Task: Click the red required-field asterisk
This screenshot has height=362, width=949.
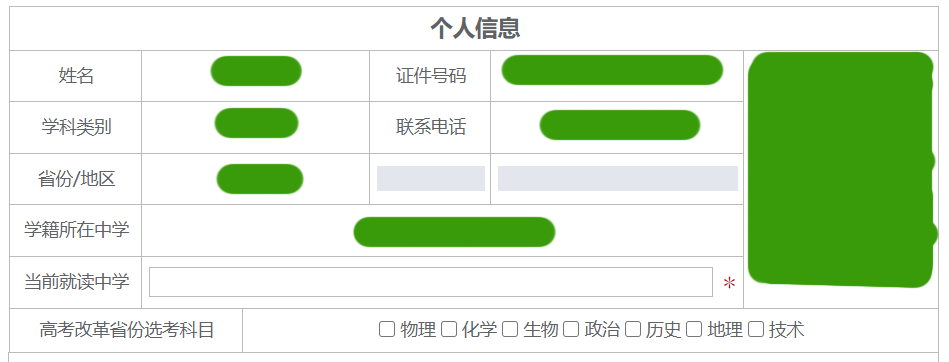Action: point(729,283)
